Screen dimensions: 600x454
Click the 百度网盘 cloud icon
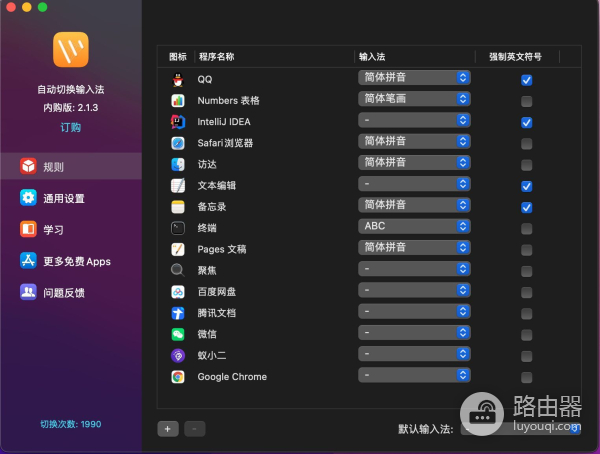(178, 292)
